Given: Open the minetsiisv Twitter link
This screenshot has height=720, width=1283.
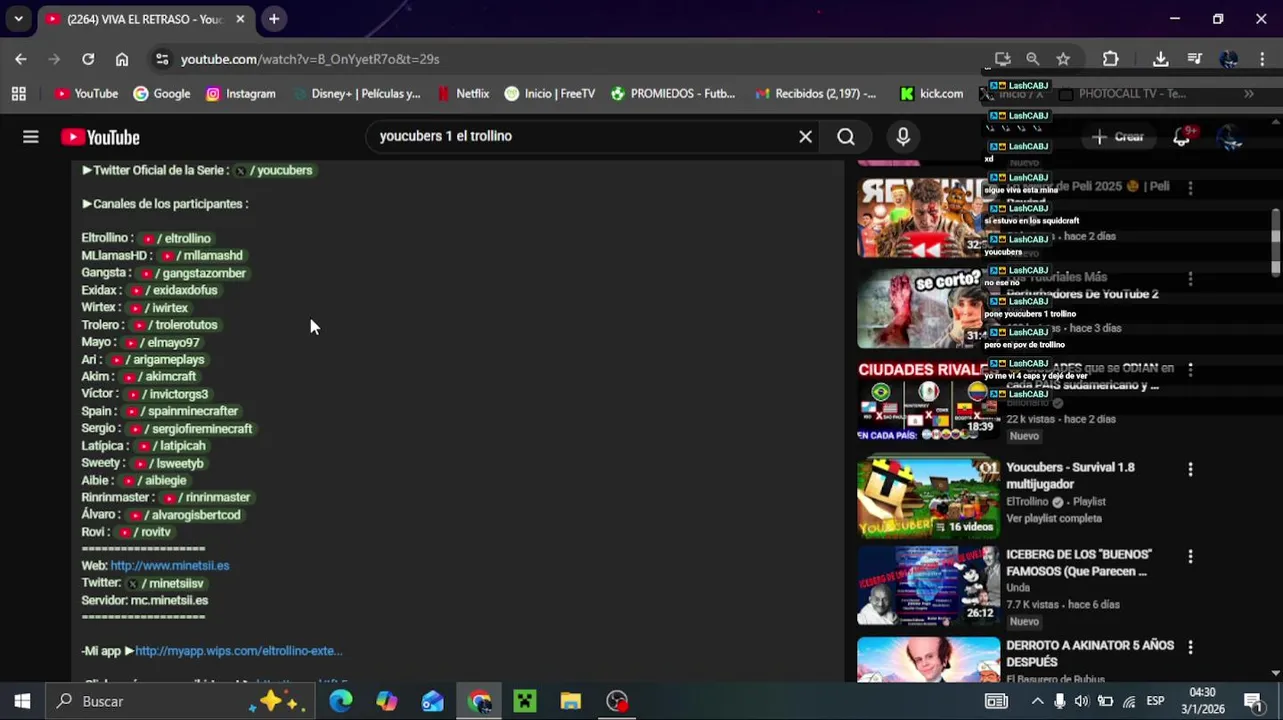Looking at the screenshot, I should click(165, 583).
